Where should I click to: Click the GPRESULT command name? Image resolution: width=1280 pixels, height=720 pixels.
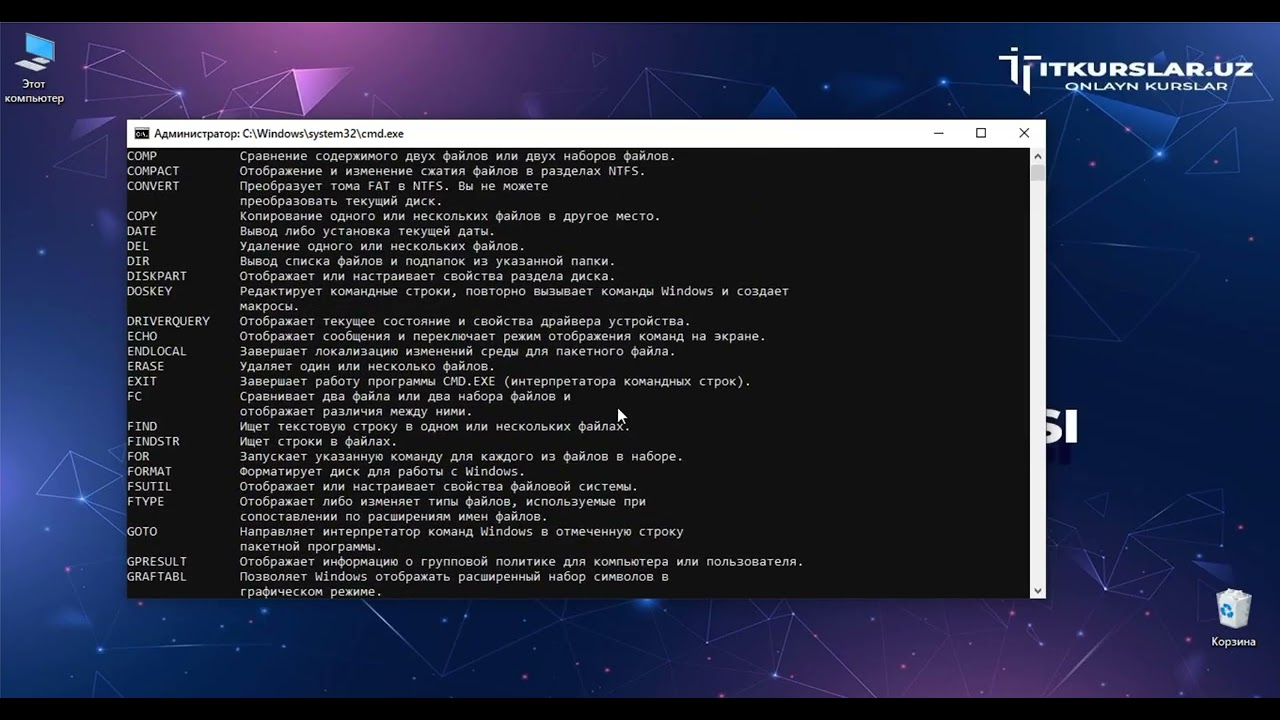click(157, 561)
